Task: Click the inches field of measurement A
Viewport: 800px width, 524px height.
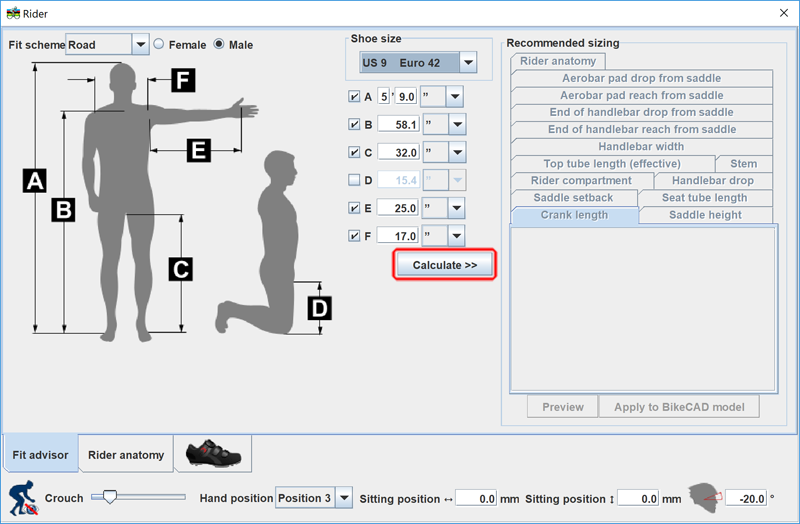Action: (x=406, y=96)
